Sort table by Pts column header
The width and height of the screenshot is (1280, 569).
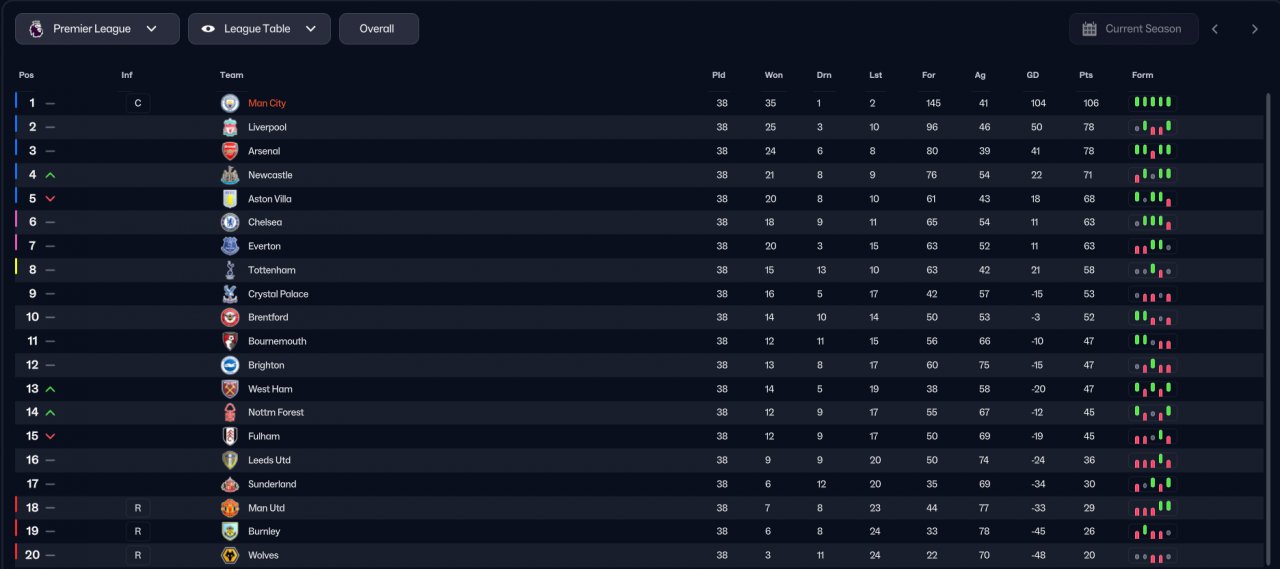[x=1086, y=75]
